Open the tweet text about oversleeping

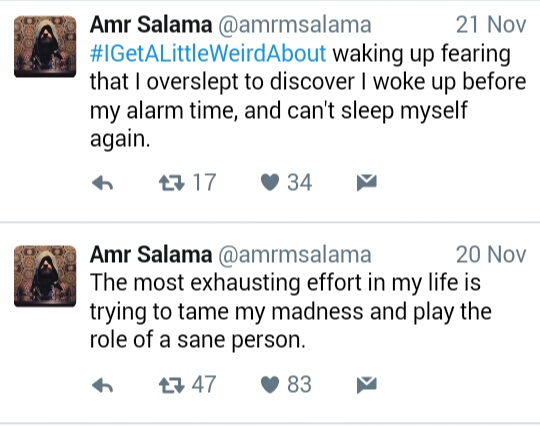click(308, 96)
